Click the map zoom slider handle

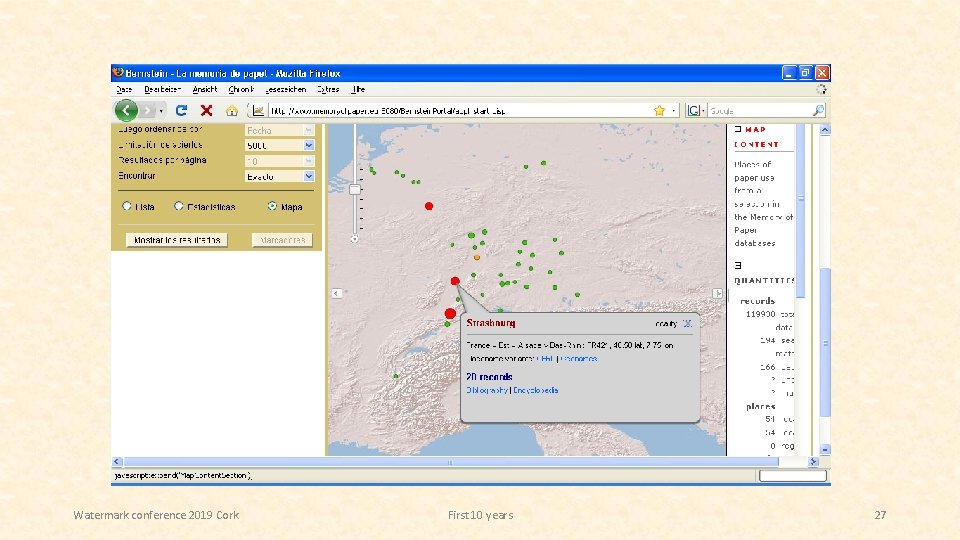click(354, 189)
